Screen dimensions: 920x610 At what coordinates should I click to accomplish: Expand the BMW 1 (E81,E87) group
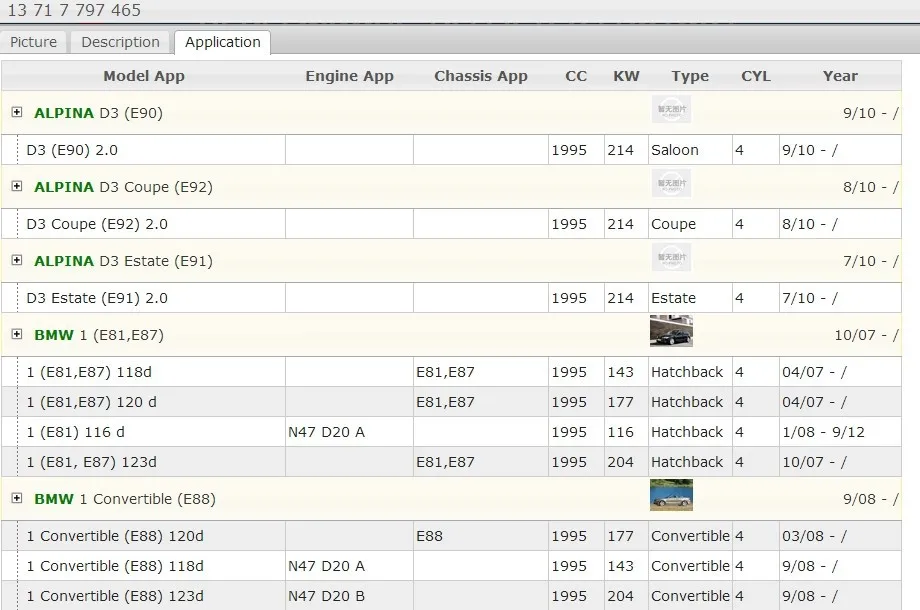click(x=17, y=334)
